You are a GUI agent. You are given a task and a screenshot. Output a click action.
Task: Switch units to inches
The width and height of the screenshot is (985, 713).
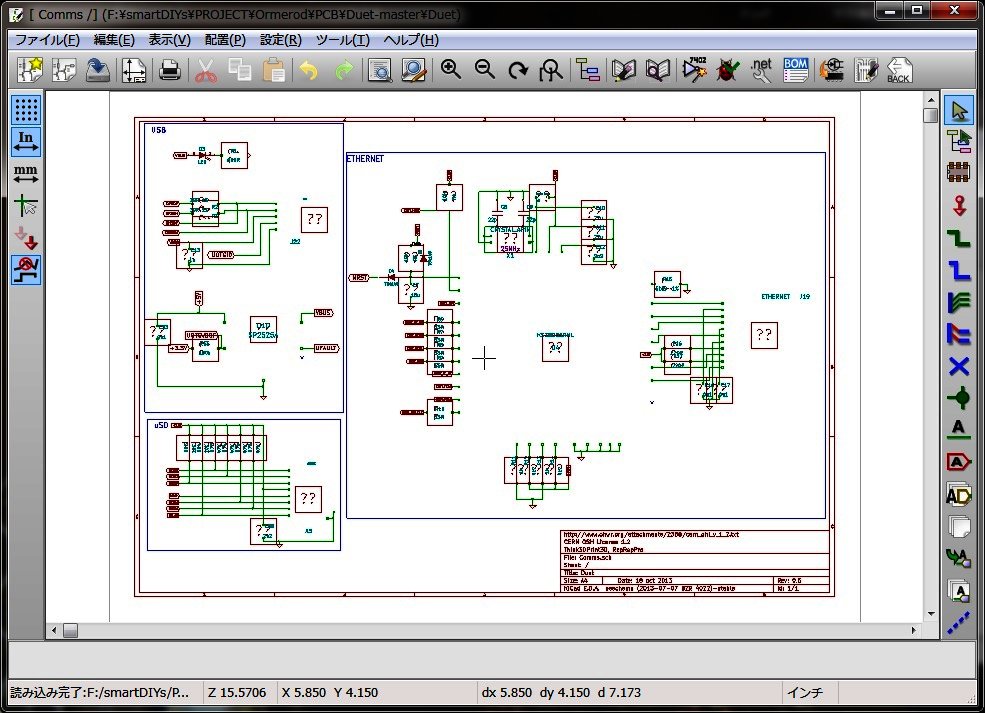(26, 142)
